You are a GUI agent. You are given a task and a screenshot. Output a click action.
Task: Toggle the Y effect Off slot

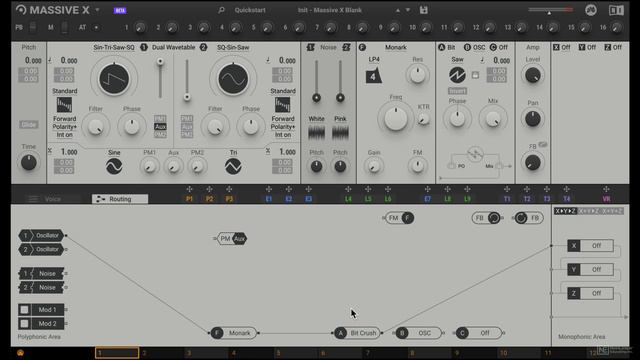point(590,269)
